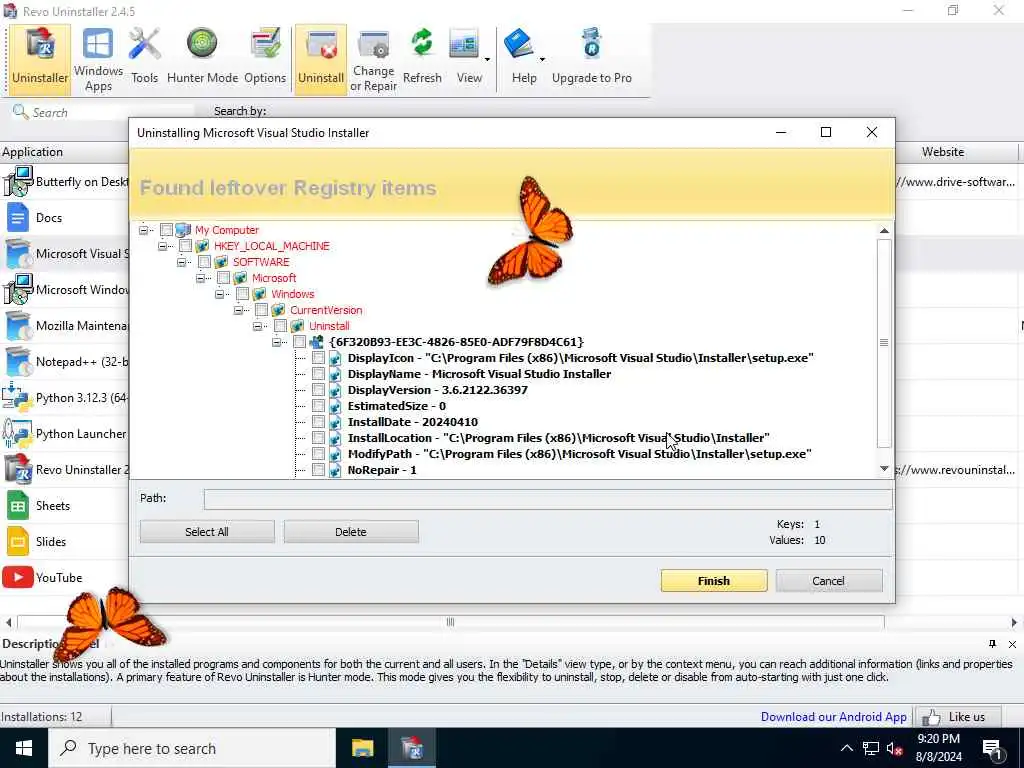Select the Mozilla Maintenance application icon
1024x768 pixels.
[x=18, y=326]
